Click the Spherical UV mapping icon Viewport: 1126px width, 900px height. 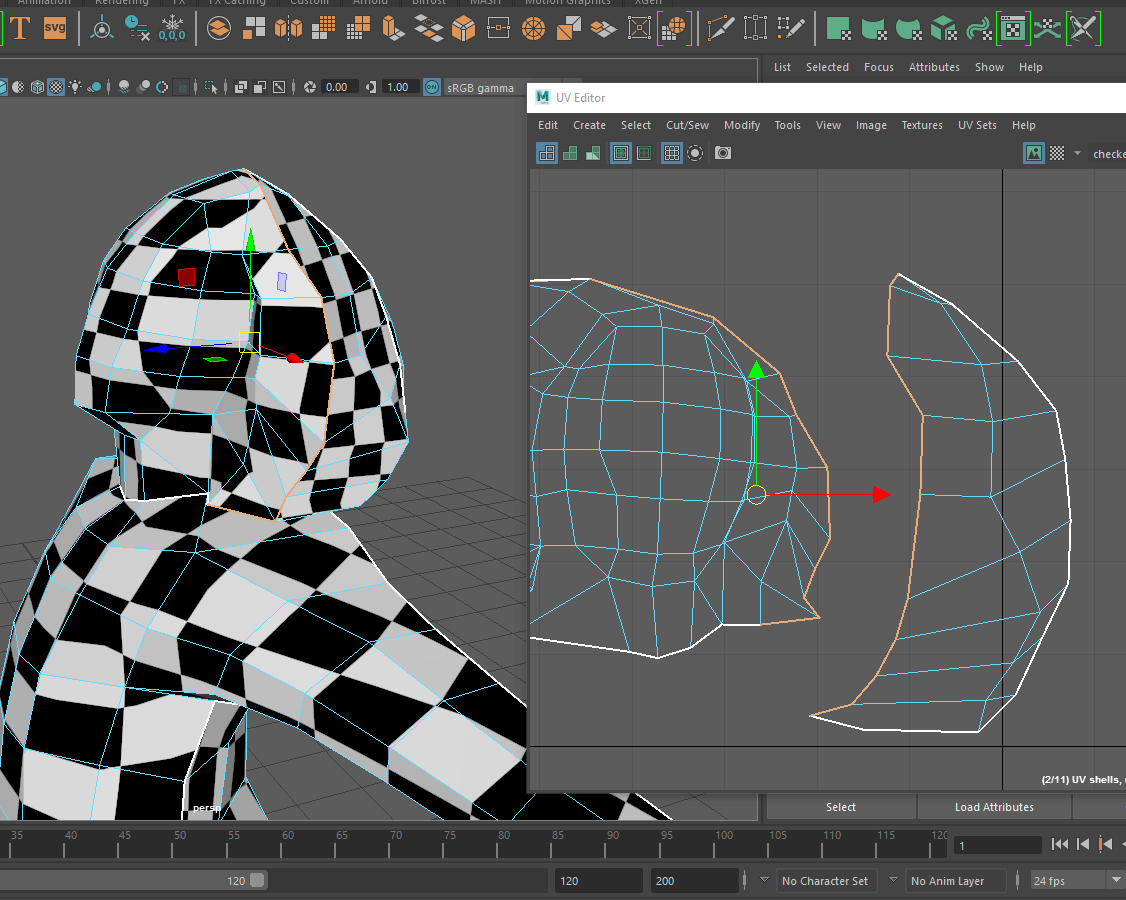(x=908, y=29)
